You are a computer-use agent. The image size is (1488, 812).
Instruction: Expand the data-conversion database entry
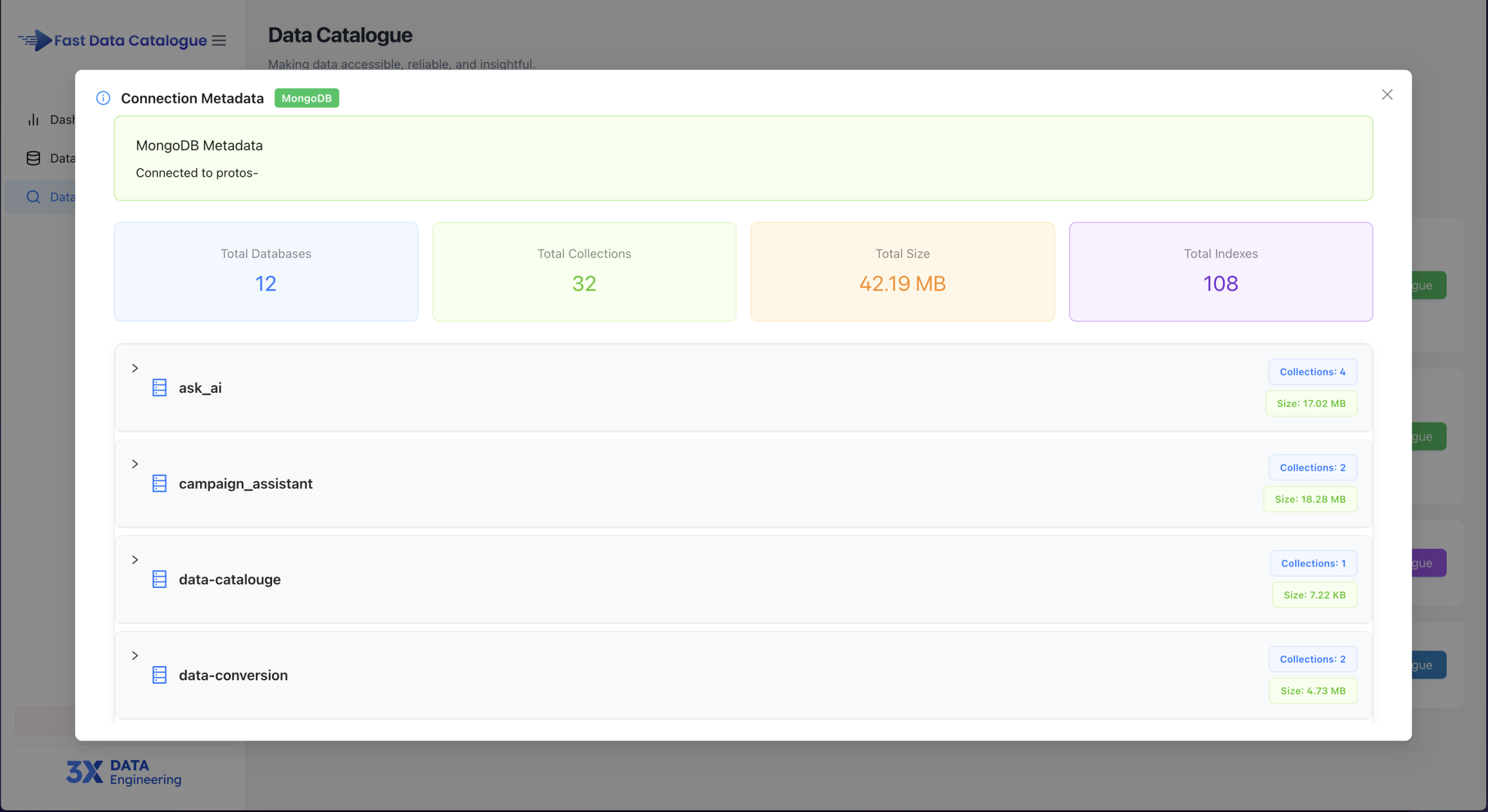[x=135, y=655]
